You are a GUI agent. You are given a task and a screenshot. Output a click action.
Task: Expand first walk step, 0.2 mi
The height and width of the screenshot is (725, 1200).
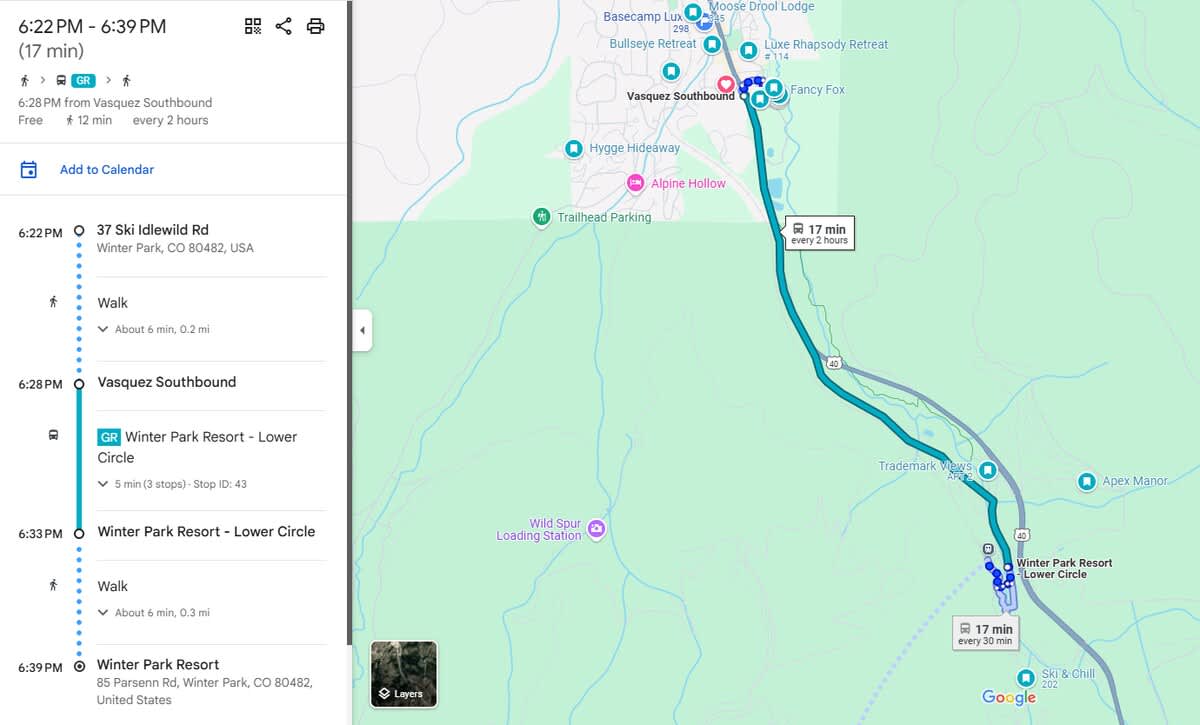(x=103, y=329)
